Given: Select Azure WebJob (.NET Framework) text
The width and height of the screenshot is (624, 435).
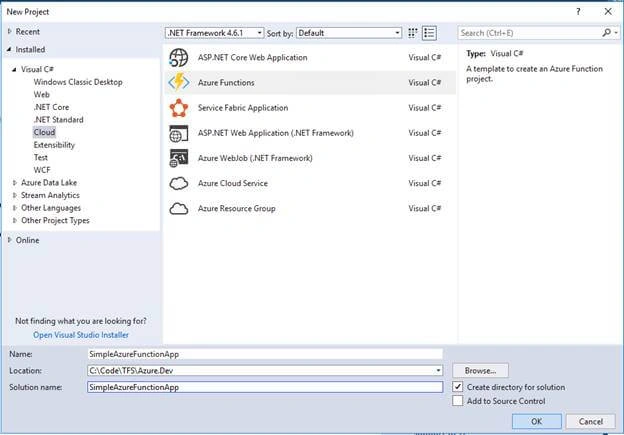Looking at the screenshot, I should click(x=255, y=158).
